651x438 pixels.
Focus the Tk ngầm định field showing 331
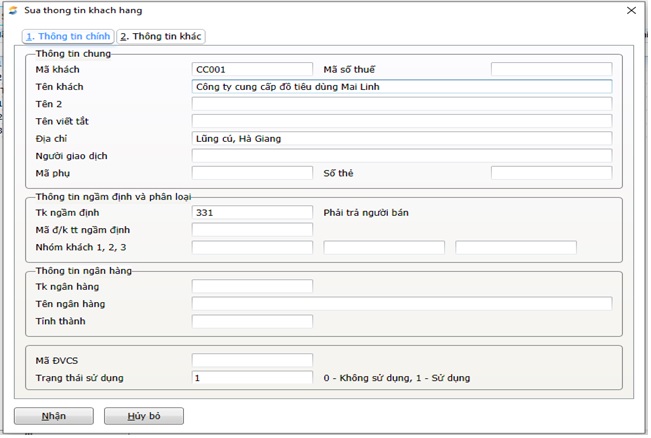click(x=252, y=213)
